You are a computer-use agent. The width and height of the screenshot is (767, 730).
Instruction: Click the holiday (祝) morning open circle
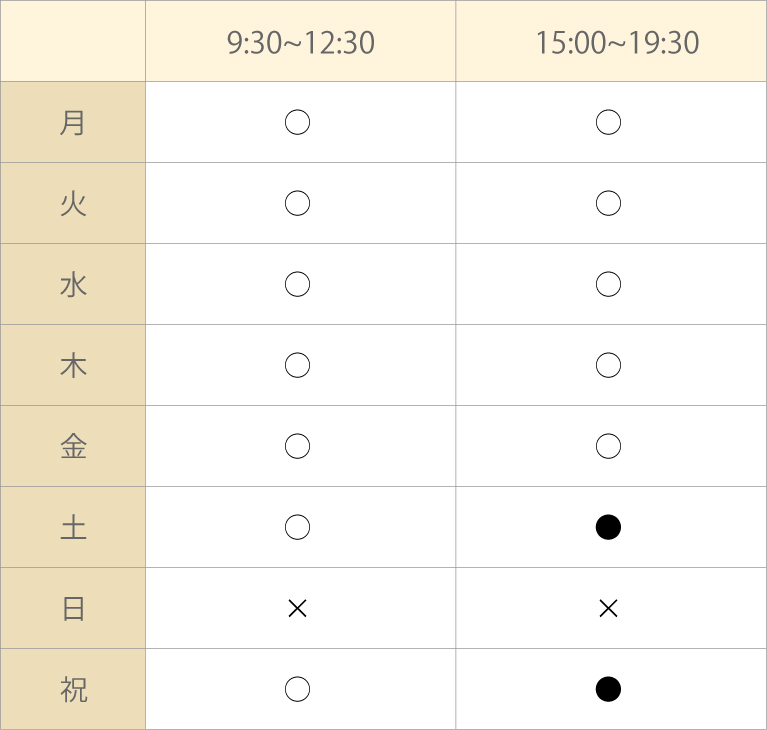click(297, 689)
